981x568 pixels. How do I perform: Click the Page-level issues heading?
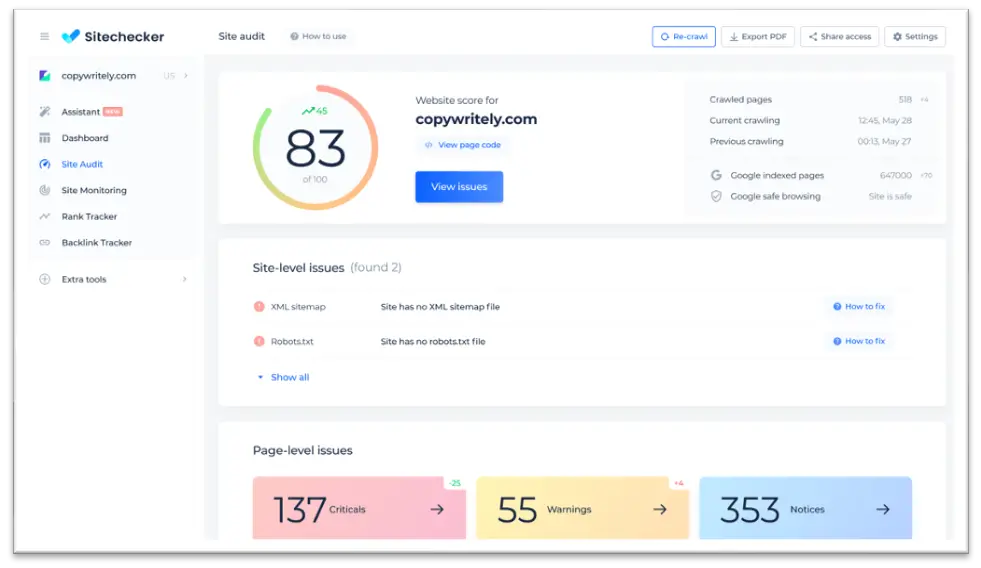click(303, 450)
